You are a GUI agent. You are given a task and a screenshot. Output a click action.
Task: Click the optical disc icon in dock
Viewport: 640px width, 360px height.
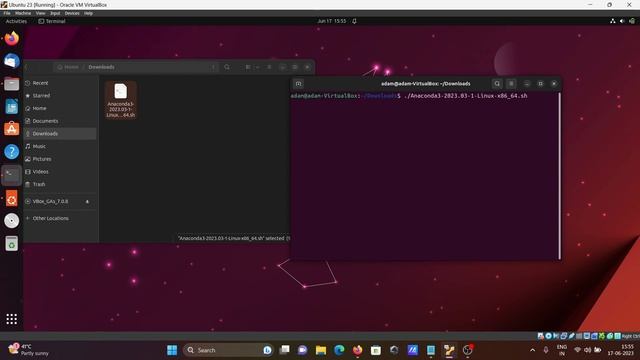tap(11, 221)
